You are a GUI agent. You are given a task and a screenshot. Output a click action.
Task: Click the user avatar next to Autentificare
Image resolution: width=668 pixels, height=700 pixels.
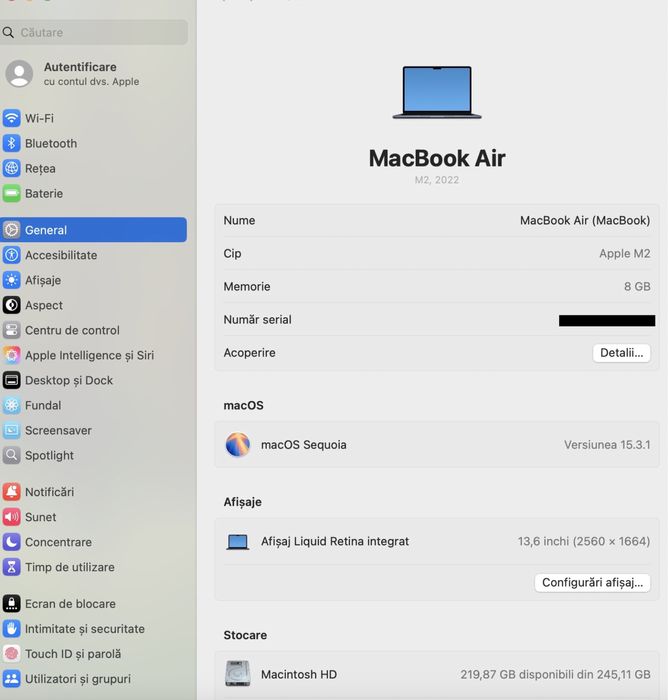pyautogui.click(x=19, y=74)
